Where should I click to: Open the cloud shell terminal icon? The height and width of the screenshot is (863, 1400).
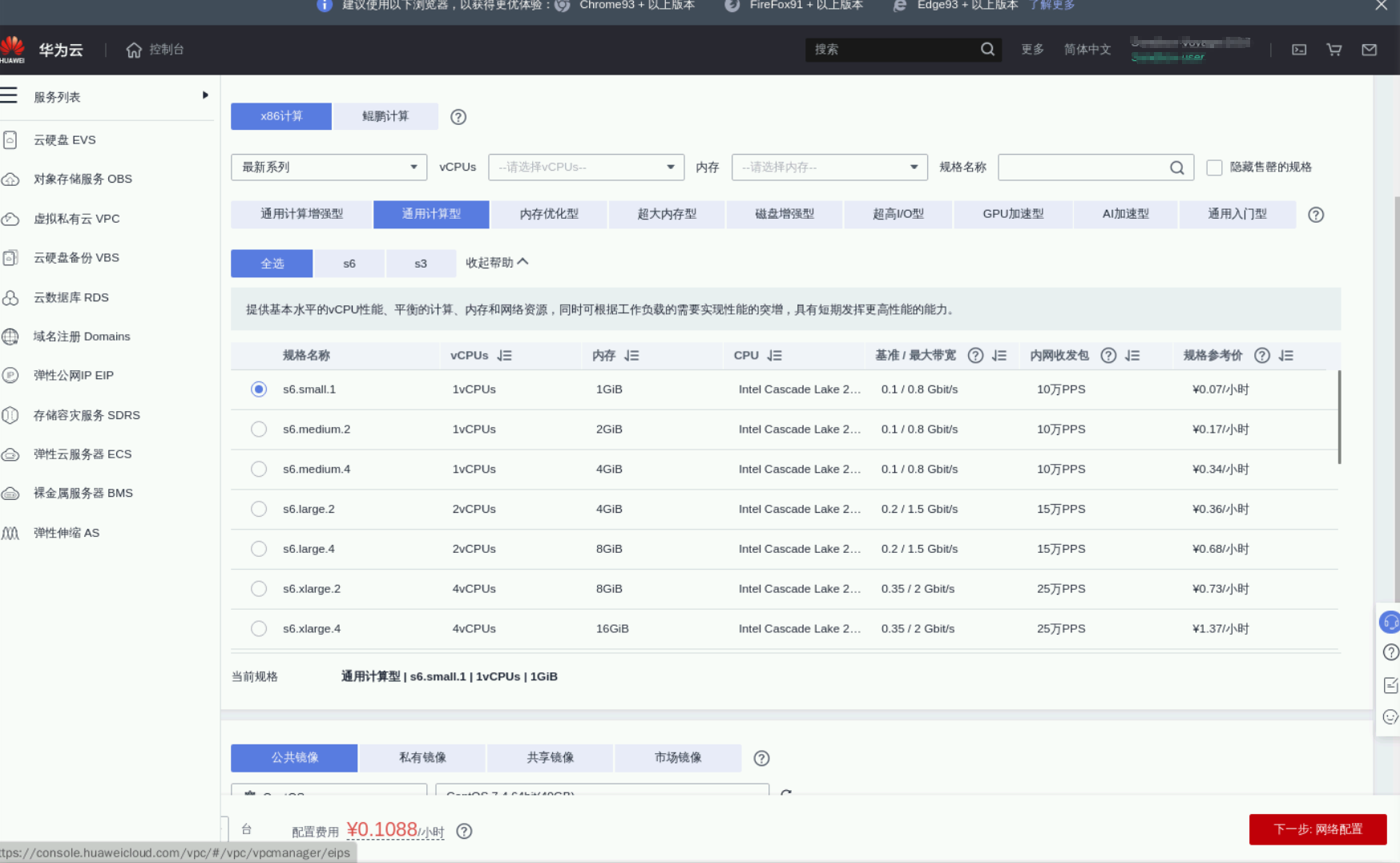point(1299,50)
